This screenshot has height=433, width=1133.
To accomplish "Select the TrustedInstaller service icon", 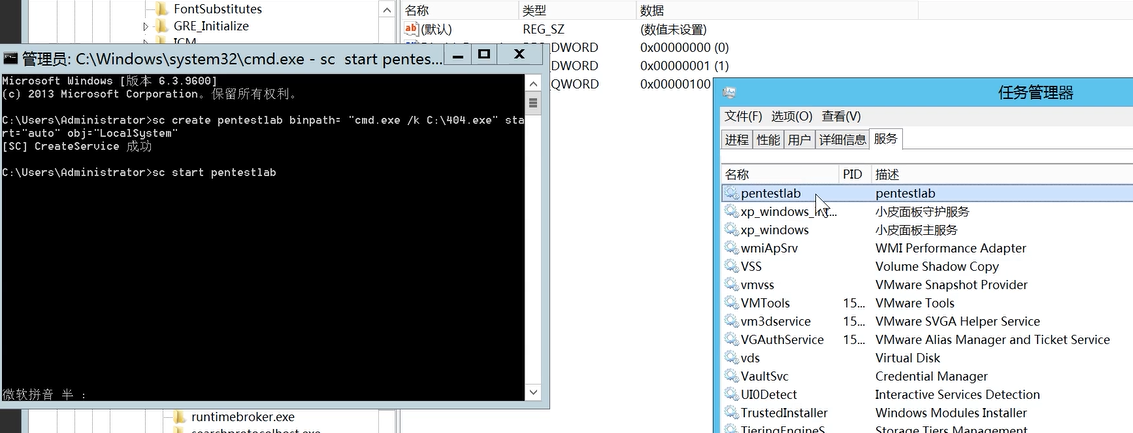I will [732, 413].
